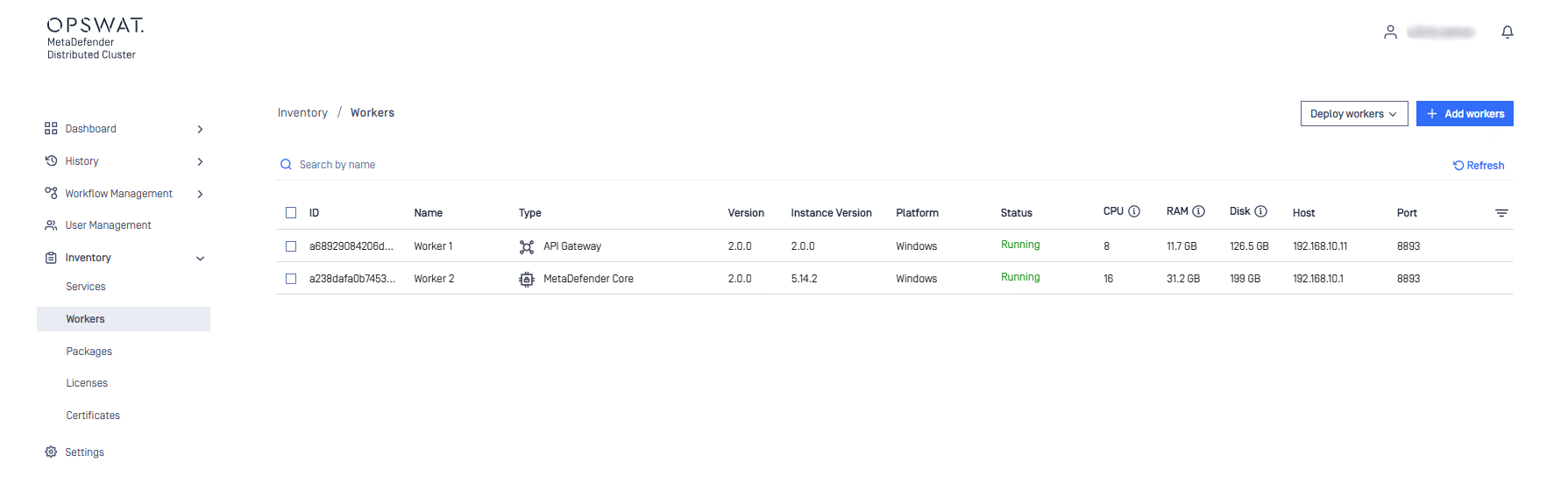This screenshot has height=498, width=1568.
Task: Click the Workflow Management icon
Action: [x=51, y=193]
